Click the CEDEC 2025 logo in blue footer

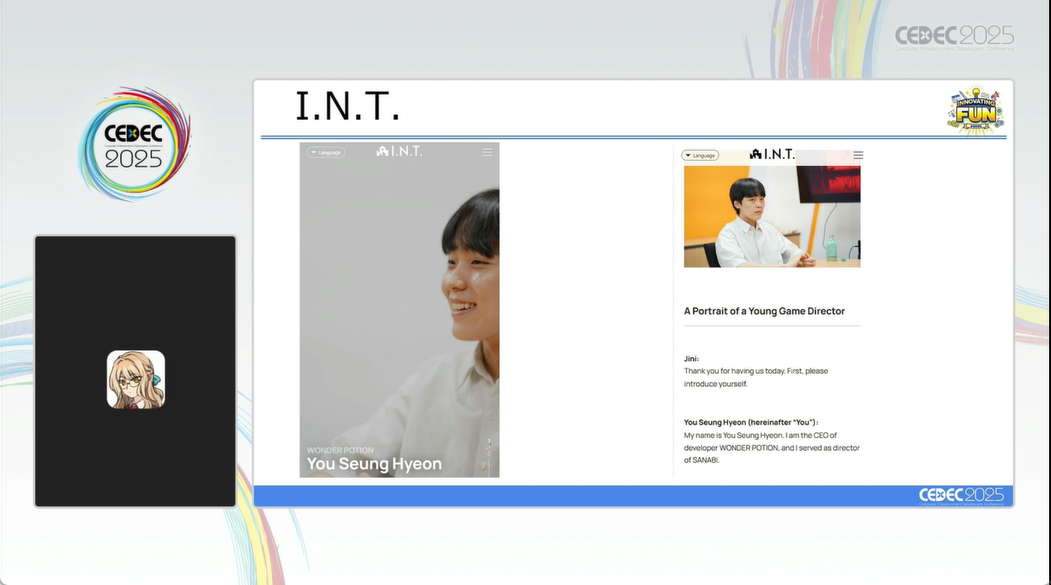point(961,496)
